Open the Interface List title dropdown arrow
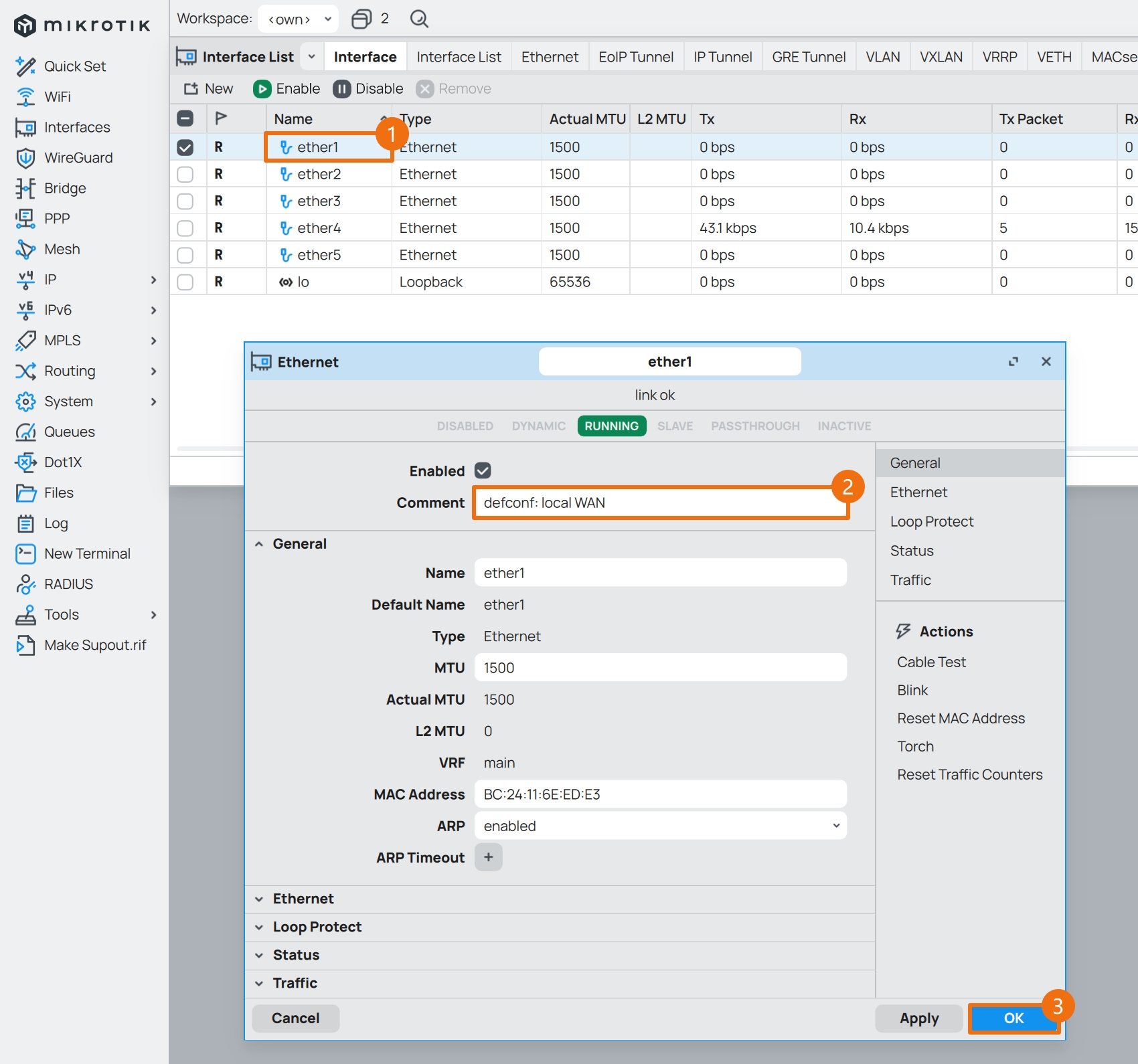1138x1064 pixels. click(311, 57)
